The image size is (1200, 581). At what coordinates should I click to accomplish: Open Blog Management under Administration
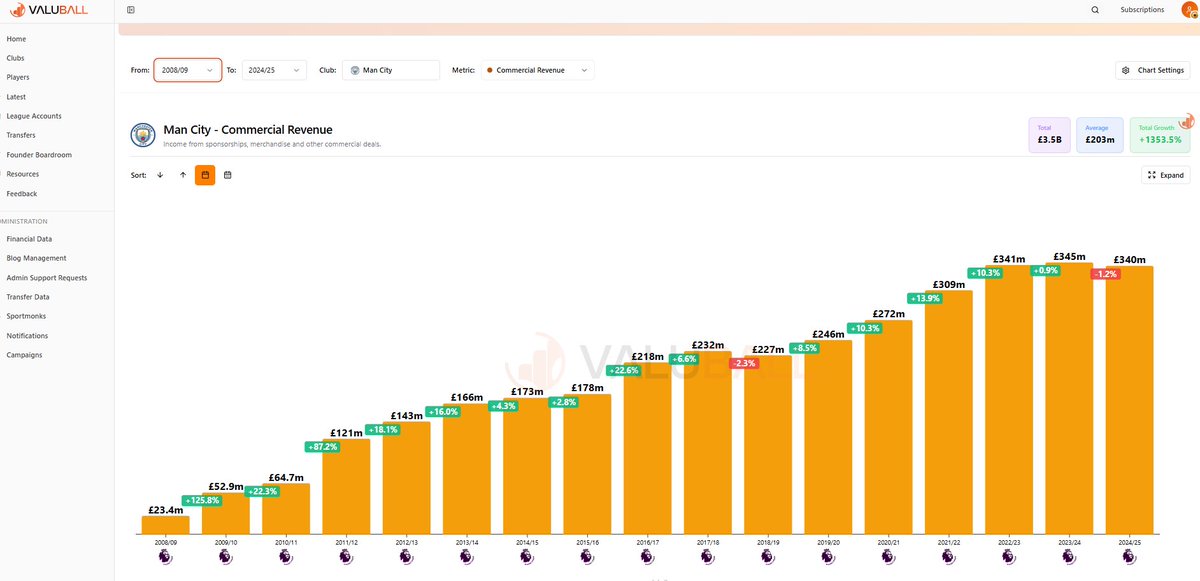(x=36, y=258)
